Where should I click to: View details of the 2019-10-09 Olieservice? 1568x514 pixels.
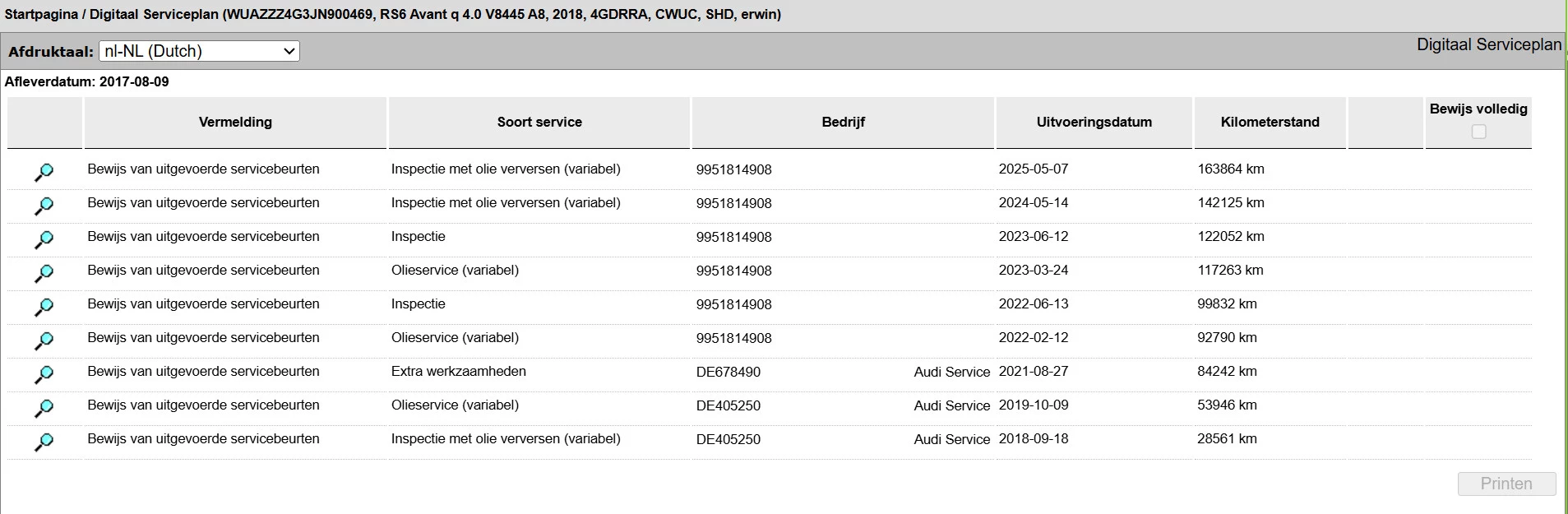point(44,408)
